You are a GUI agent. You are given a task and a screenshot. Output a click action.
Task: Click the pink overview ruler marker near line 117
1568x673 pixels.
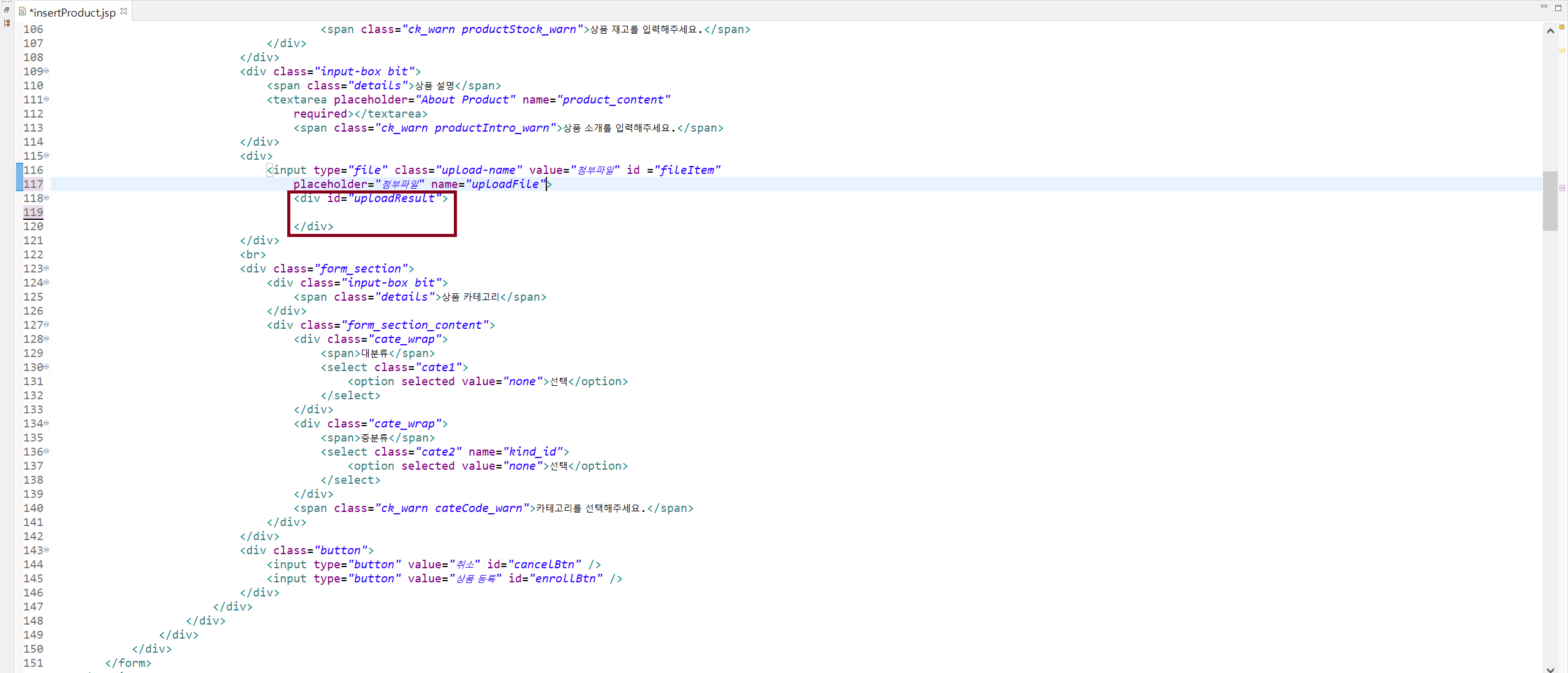pyautogui.click(x=1562, y=188)
